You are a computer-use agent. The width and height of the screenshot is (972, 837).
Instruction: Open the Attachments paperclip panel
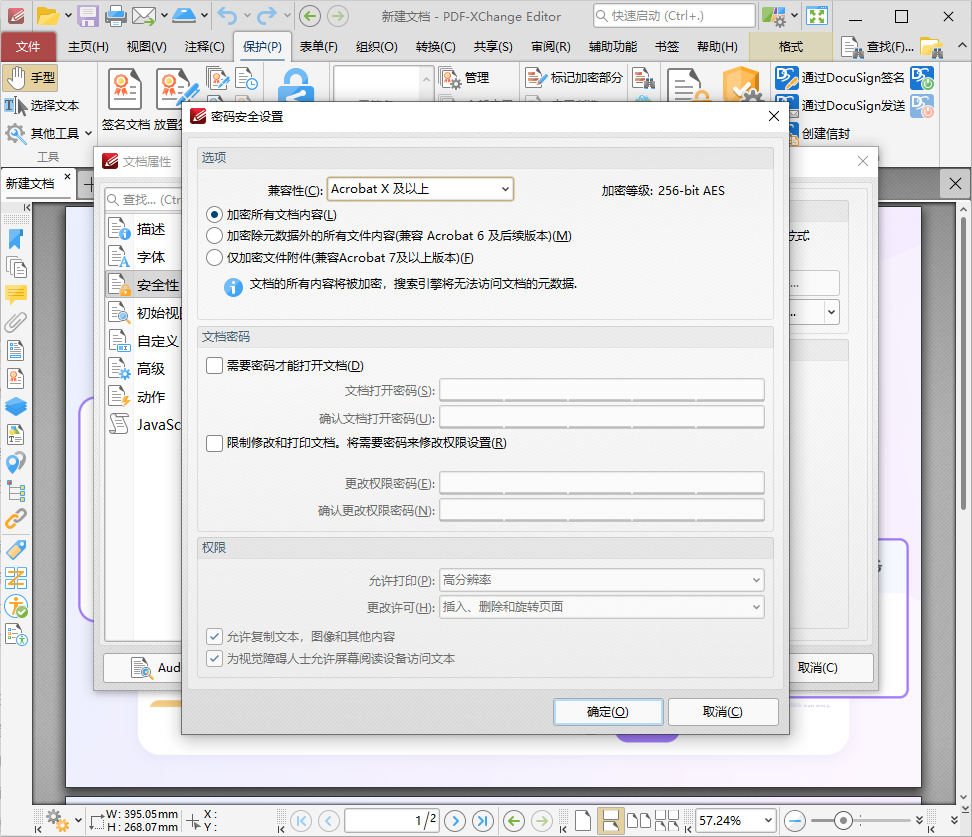15,322
